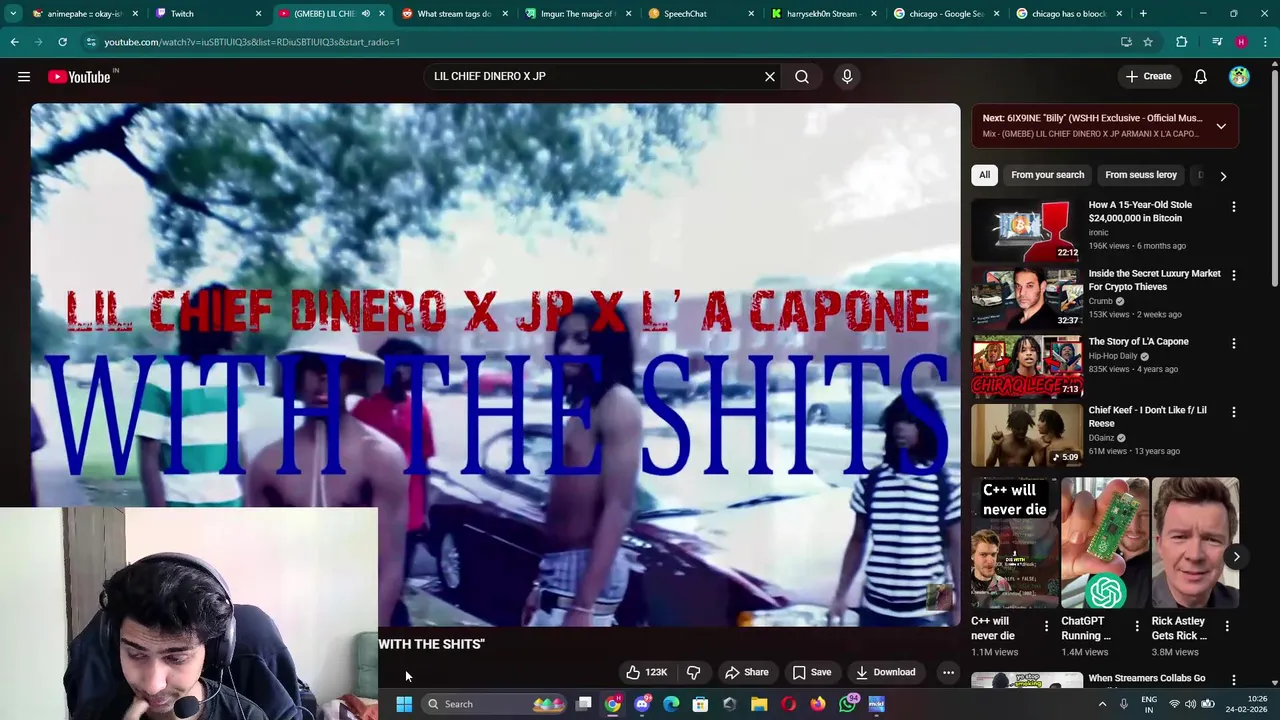The image size is (1280, 720).
Task: Bookmark this page with star
Action: click(x=1148, y=42)
